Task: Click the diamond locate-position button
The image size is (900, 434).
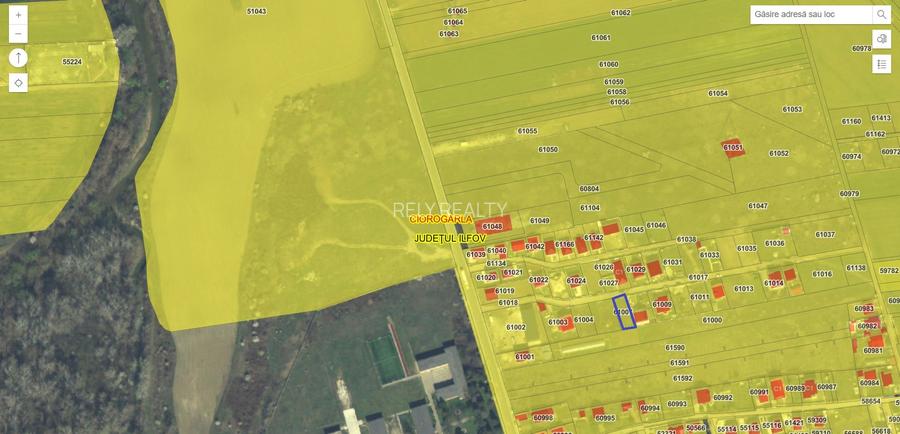Action: point(18,83)
